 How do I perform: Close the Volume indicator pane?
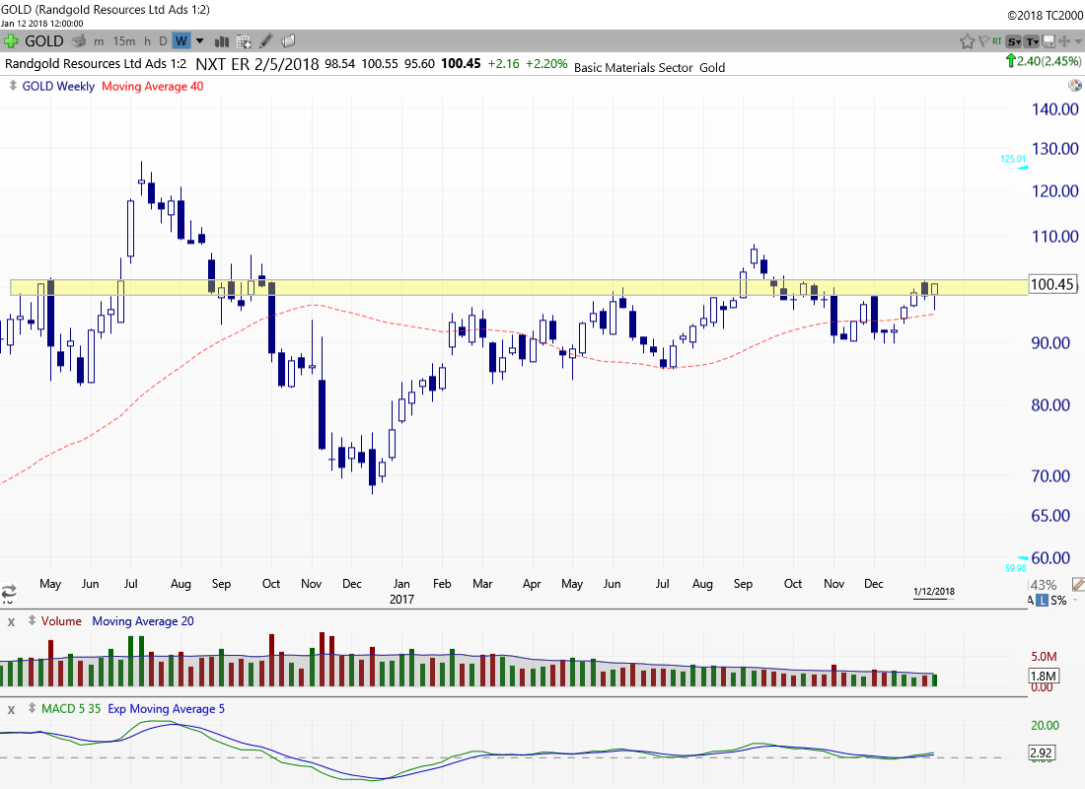(x=12, y=622)
